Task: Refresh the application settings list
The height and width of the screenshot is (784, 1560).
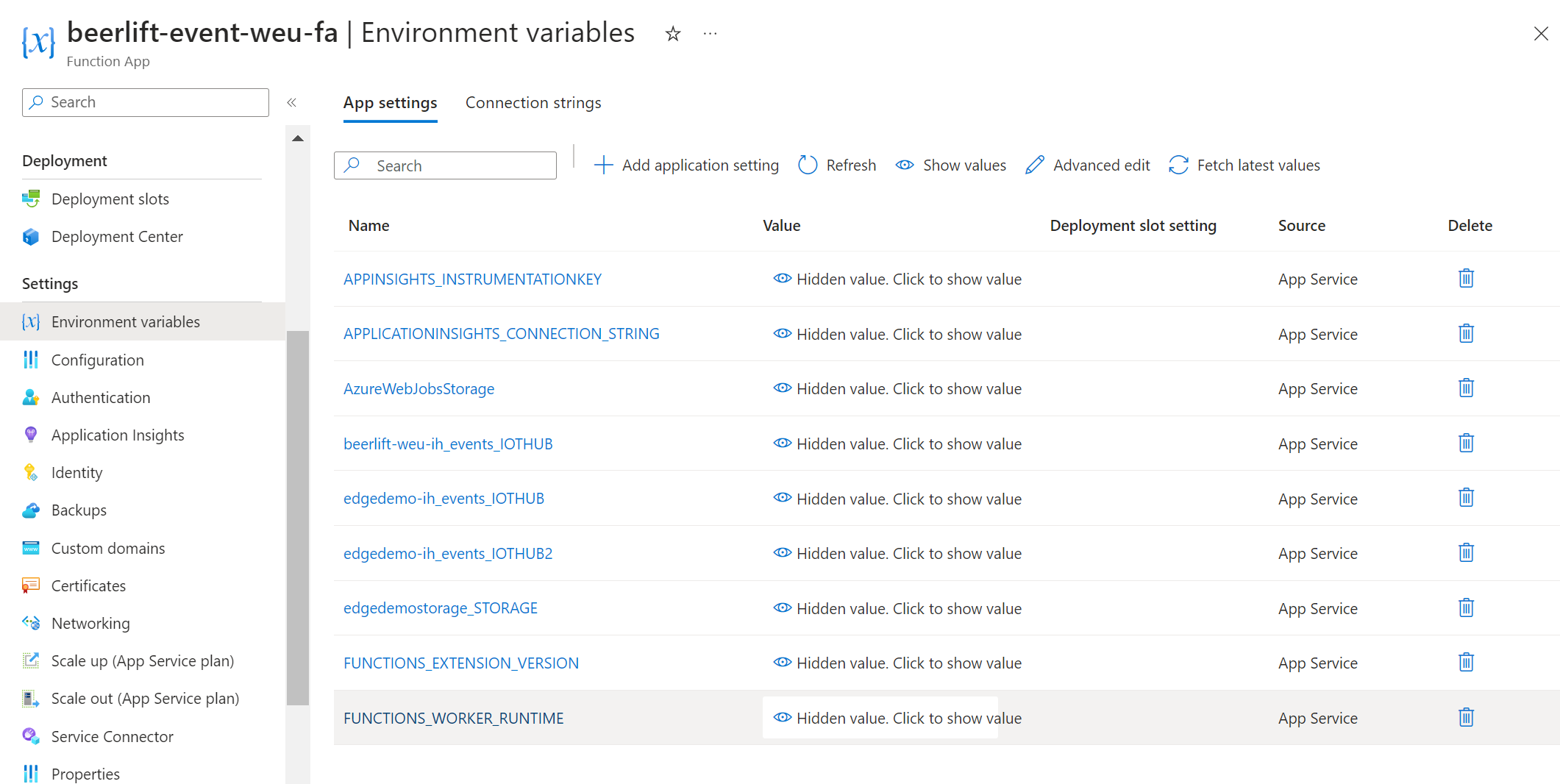Action: 836,165
